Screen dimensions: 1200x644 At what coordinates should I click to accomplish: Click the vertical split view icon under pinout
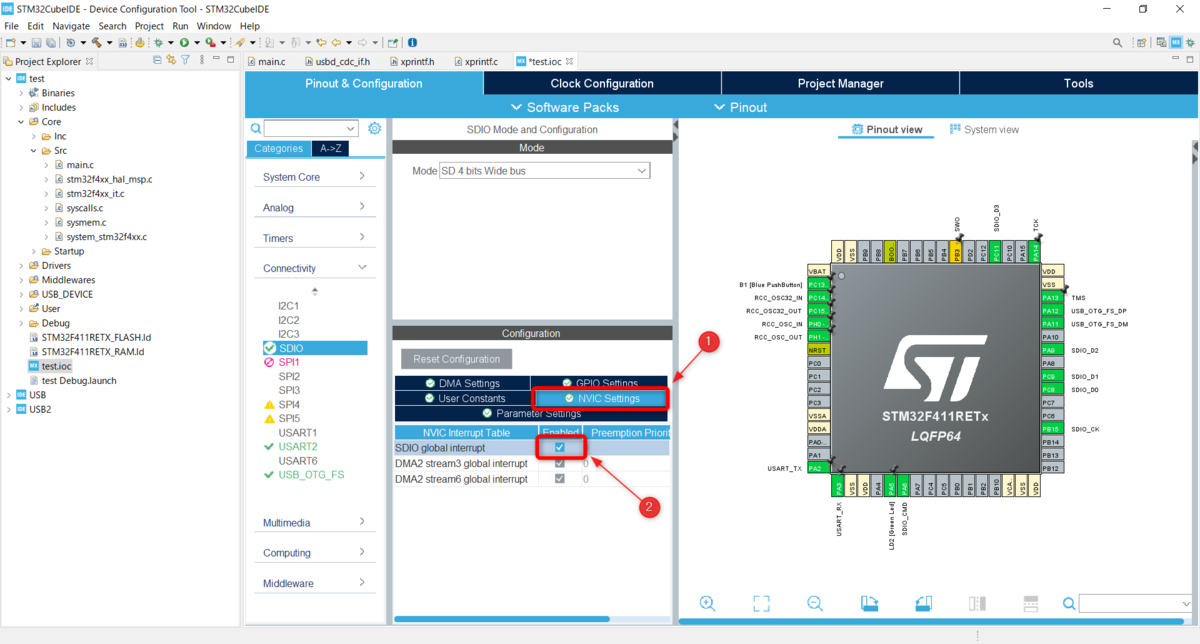coord(977,603)
